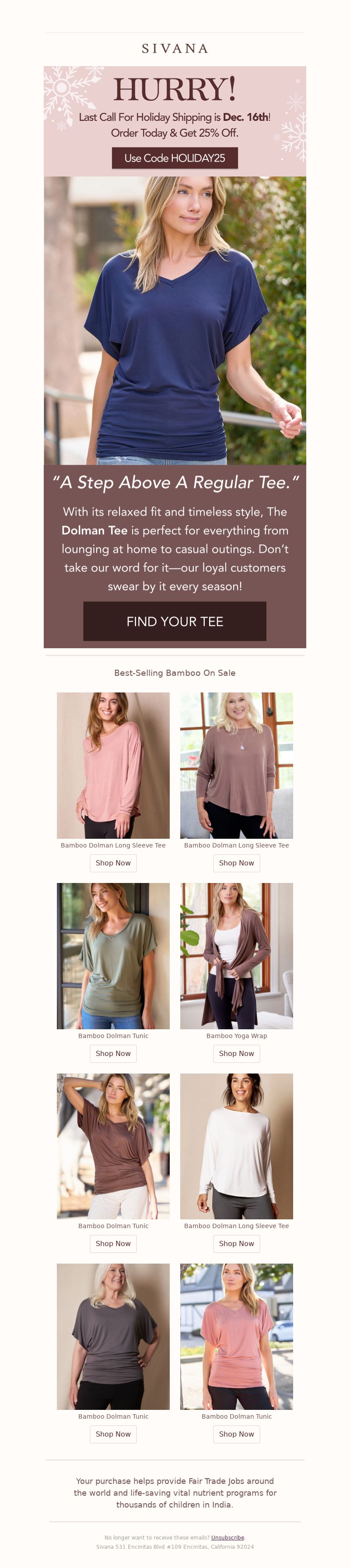
Task: Open the gray Bamboo Dolman Tunic photo
Action: tap(113, 1337)
